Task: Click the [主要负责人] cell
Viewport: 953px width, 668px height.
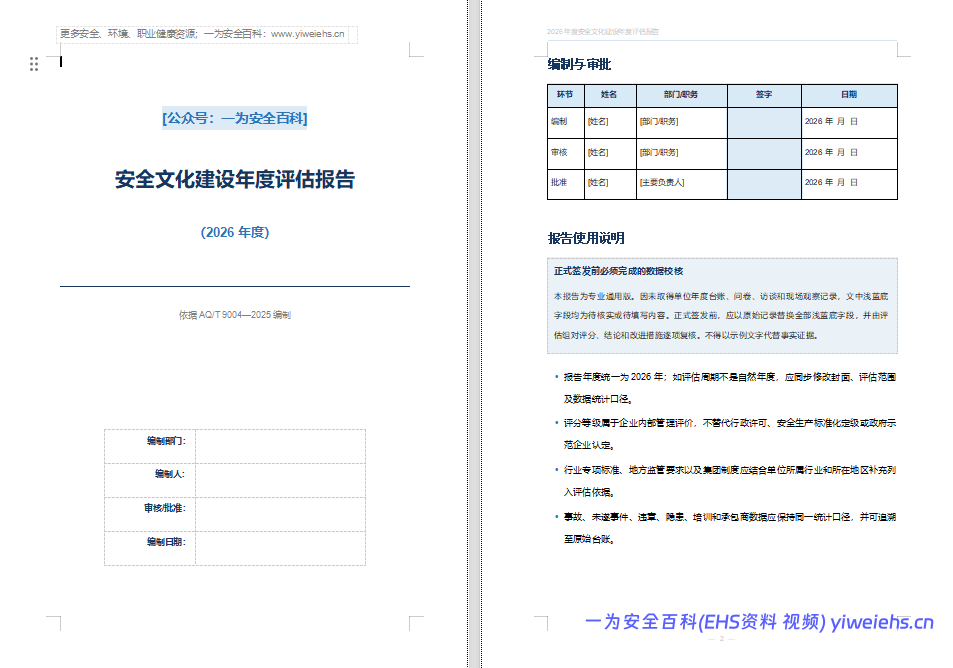Action: click(681, 184)
